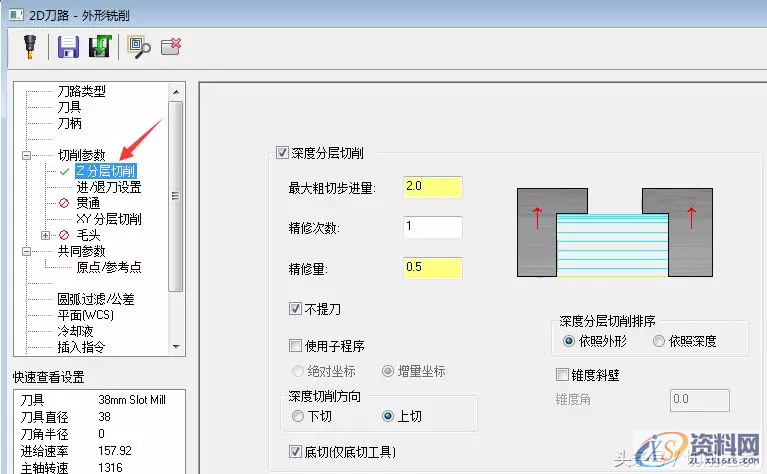Open the 插入指令 page
Image resolution: width=767 pixels, height=474 pixels.
tap(81, 347)
